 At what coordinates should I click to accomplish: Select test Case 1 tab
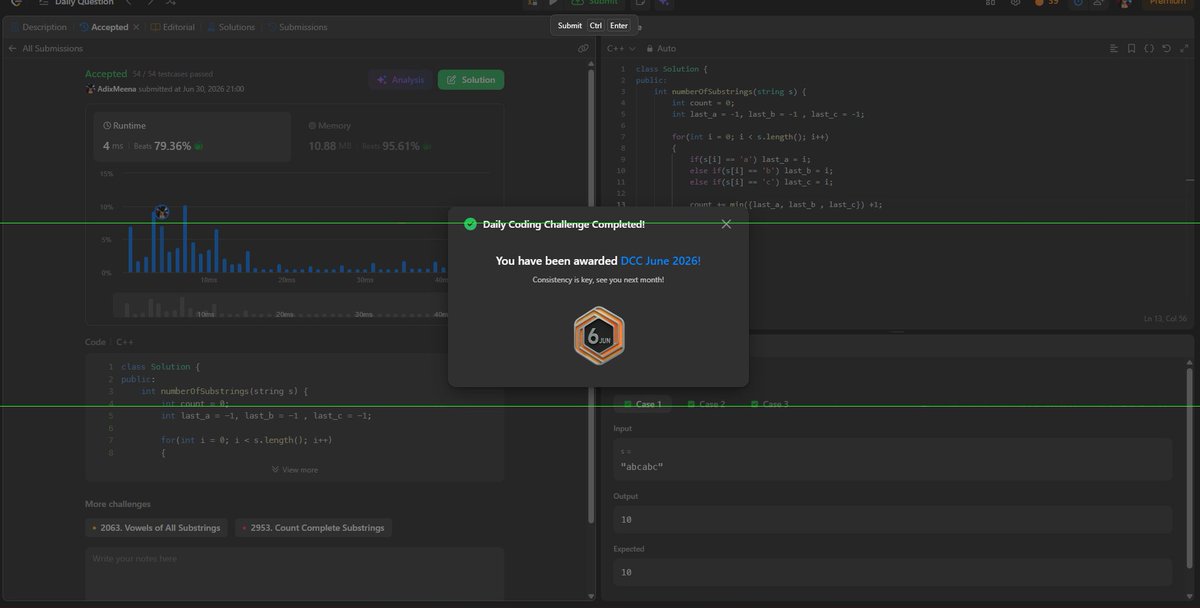[644, 404]
